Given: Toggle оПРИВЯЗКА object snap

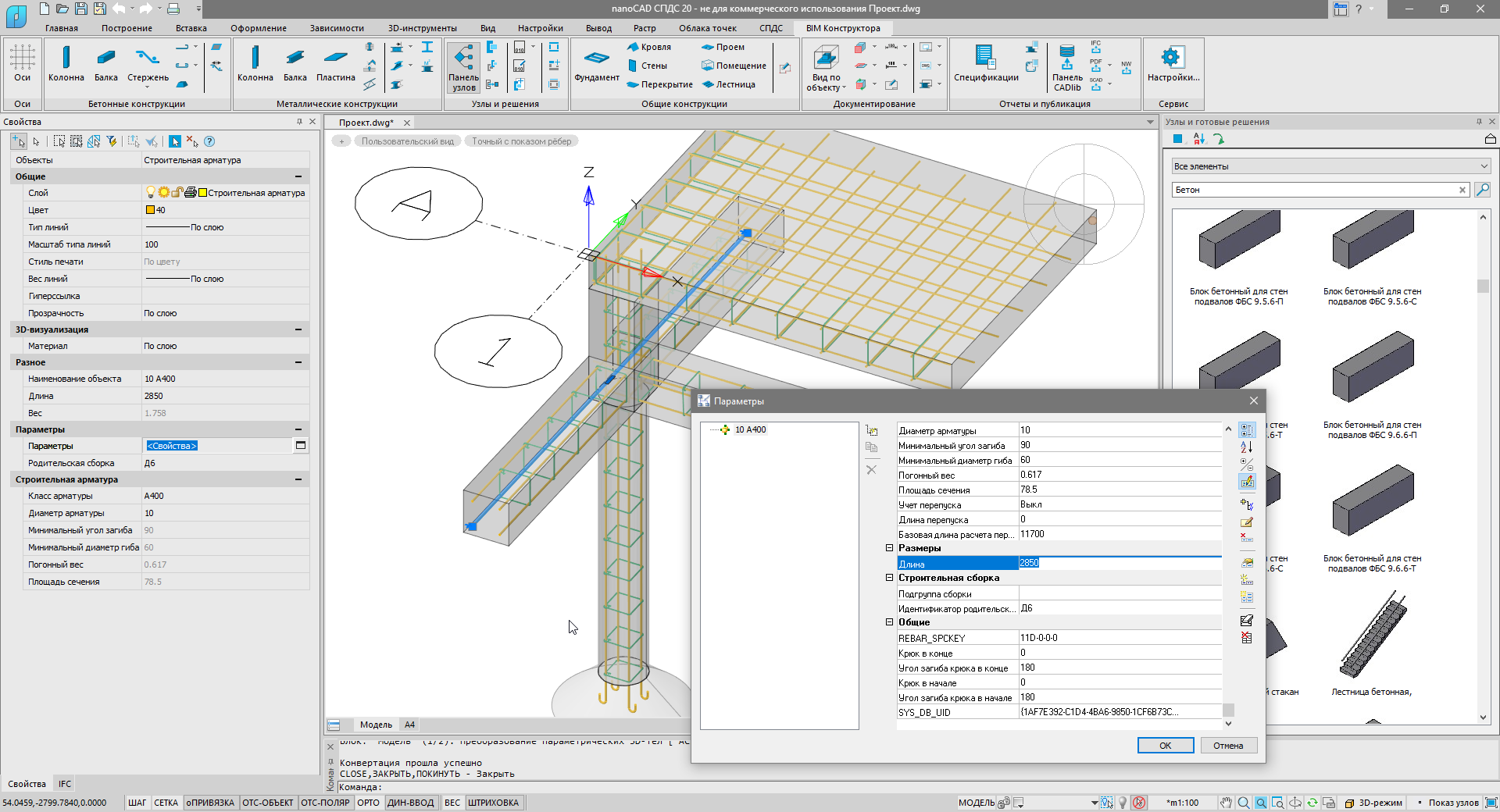Looking at the screenshot, I should pyautogui.click(x=210, y=803).
